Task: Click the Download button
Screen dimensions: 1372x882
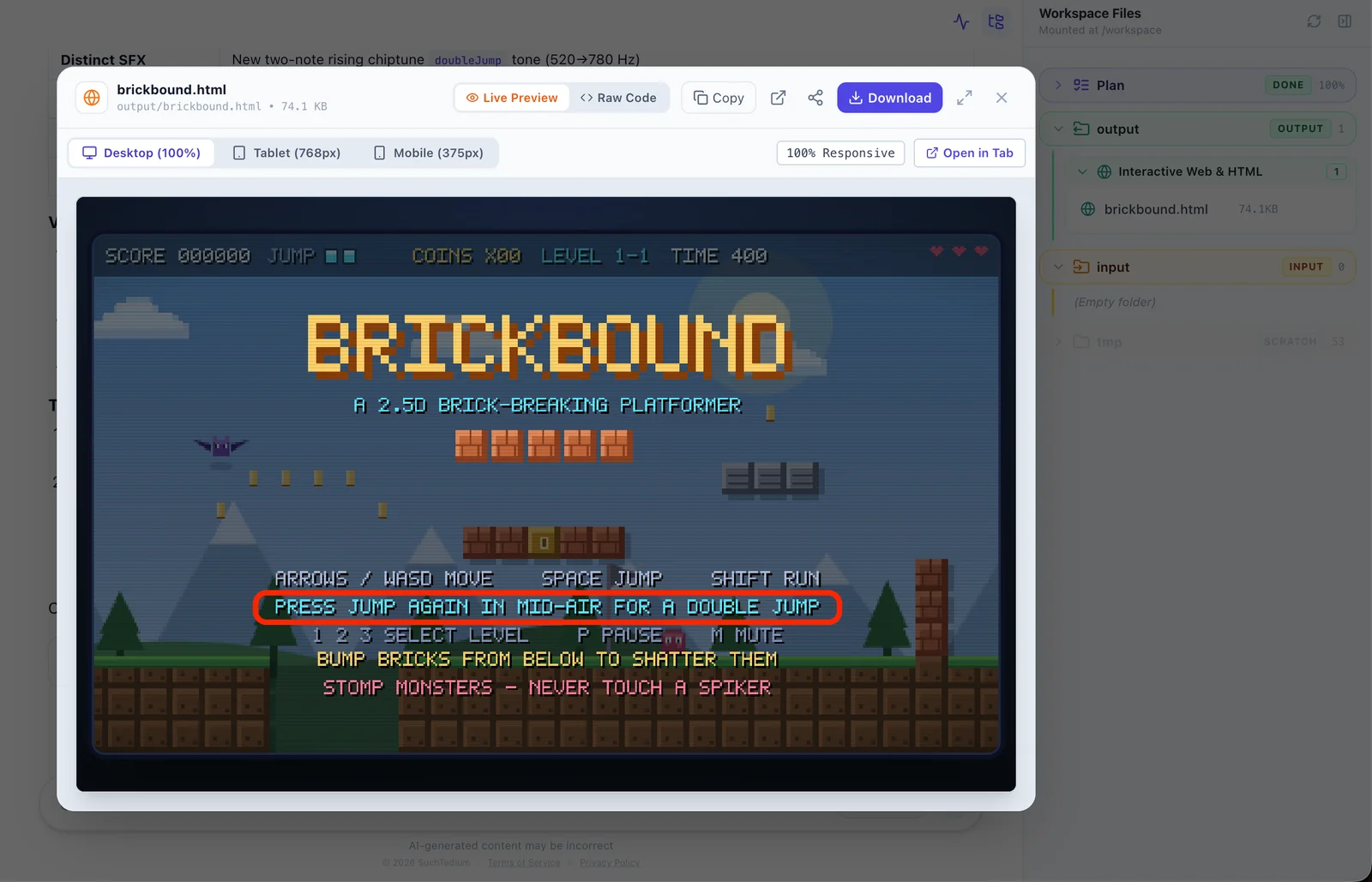Action: pyautogui.click(x=889, y=98)
